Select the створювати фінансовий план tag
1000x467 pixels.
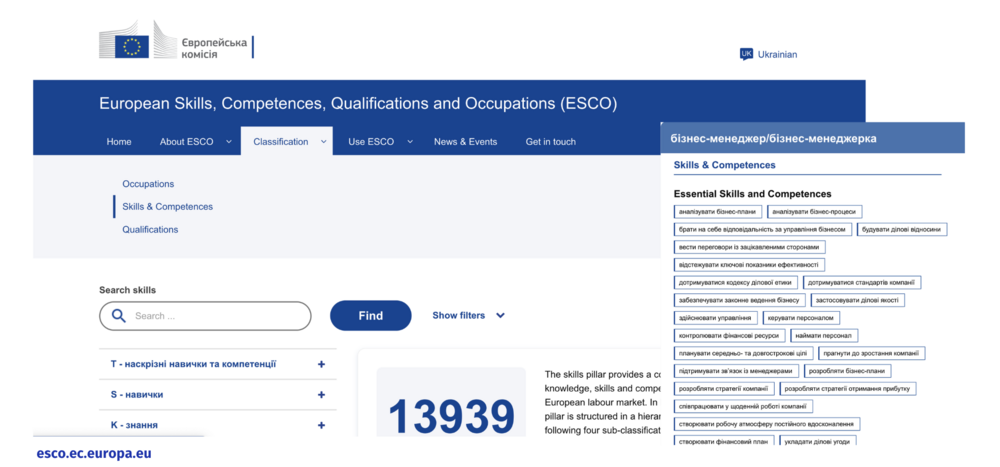click(x=724, y=441)
